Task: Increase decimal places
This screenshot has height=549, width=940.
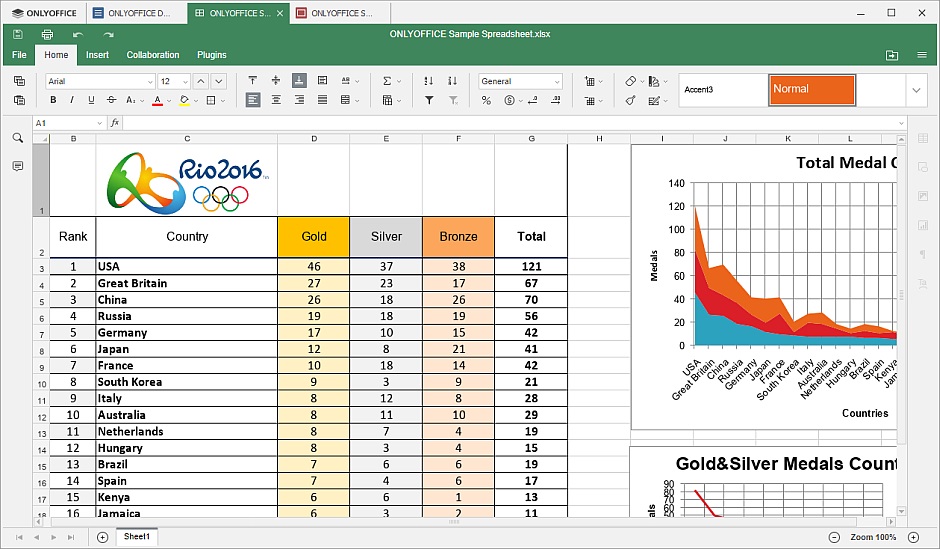Action: [x=556, y=100]
